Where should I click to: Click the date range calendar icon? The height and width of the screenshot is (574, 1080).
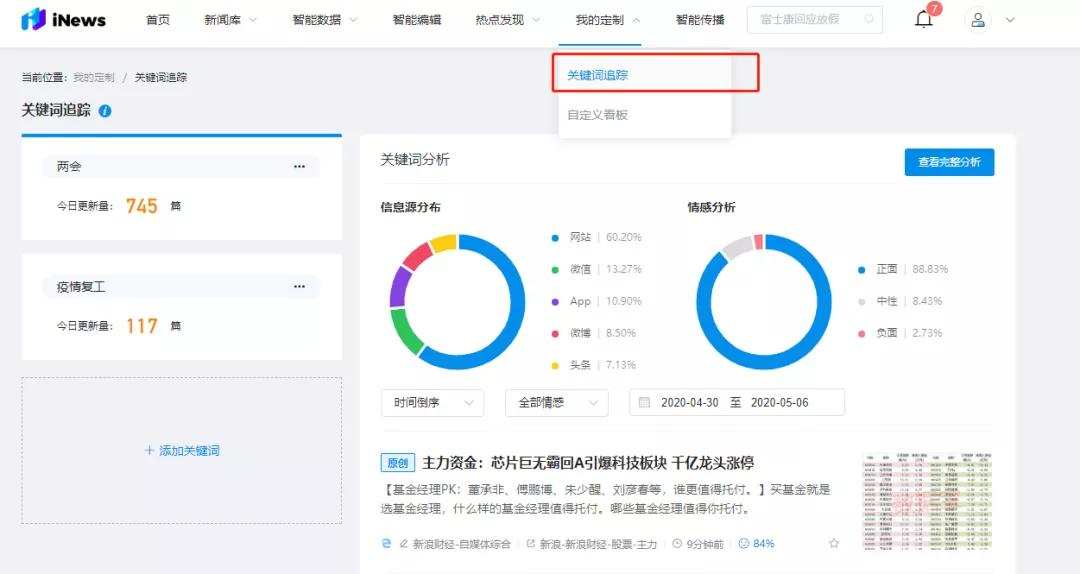pyautogui.click(x=644, y=402)
